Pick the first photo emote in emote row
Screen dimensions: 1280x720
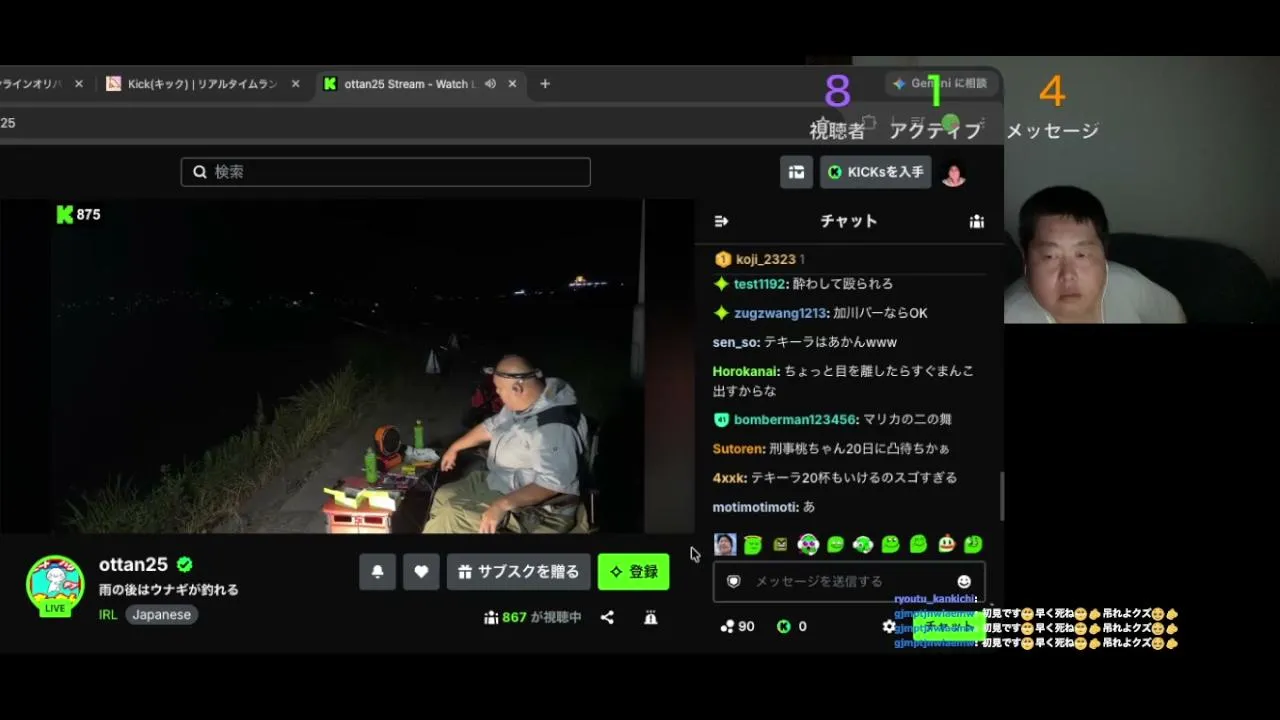(725, 544)
